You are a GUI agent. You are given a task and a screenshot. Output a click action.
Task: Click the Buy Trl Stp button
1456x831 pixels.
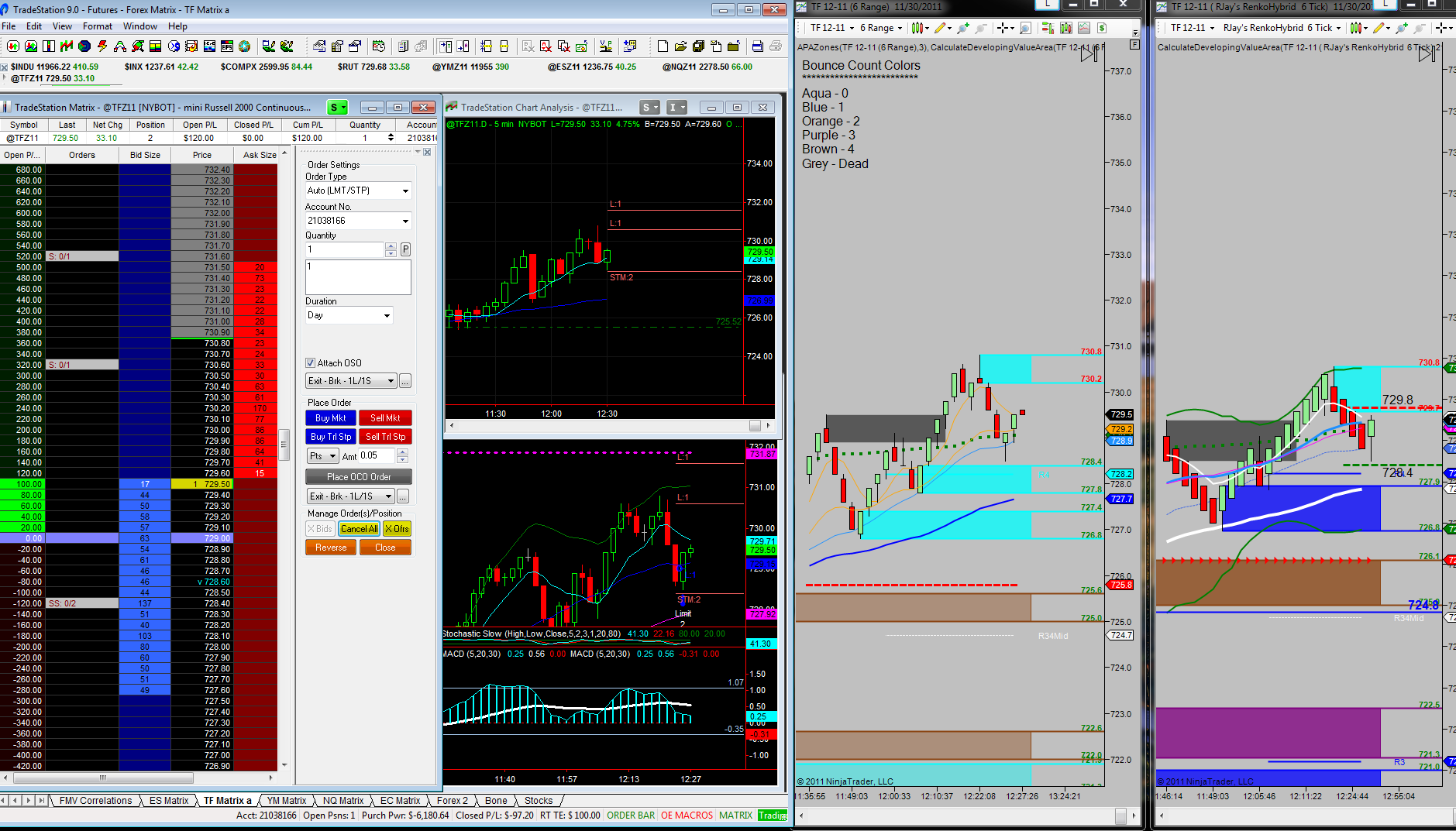(x=331, y=437)
